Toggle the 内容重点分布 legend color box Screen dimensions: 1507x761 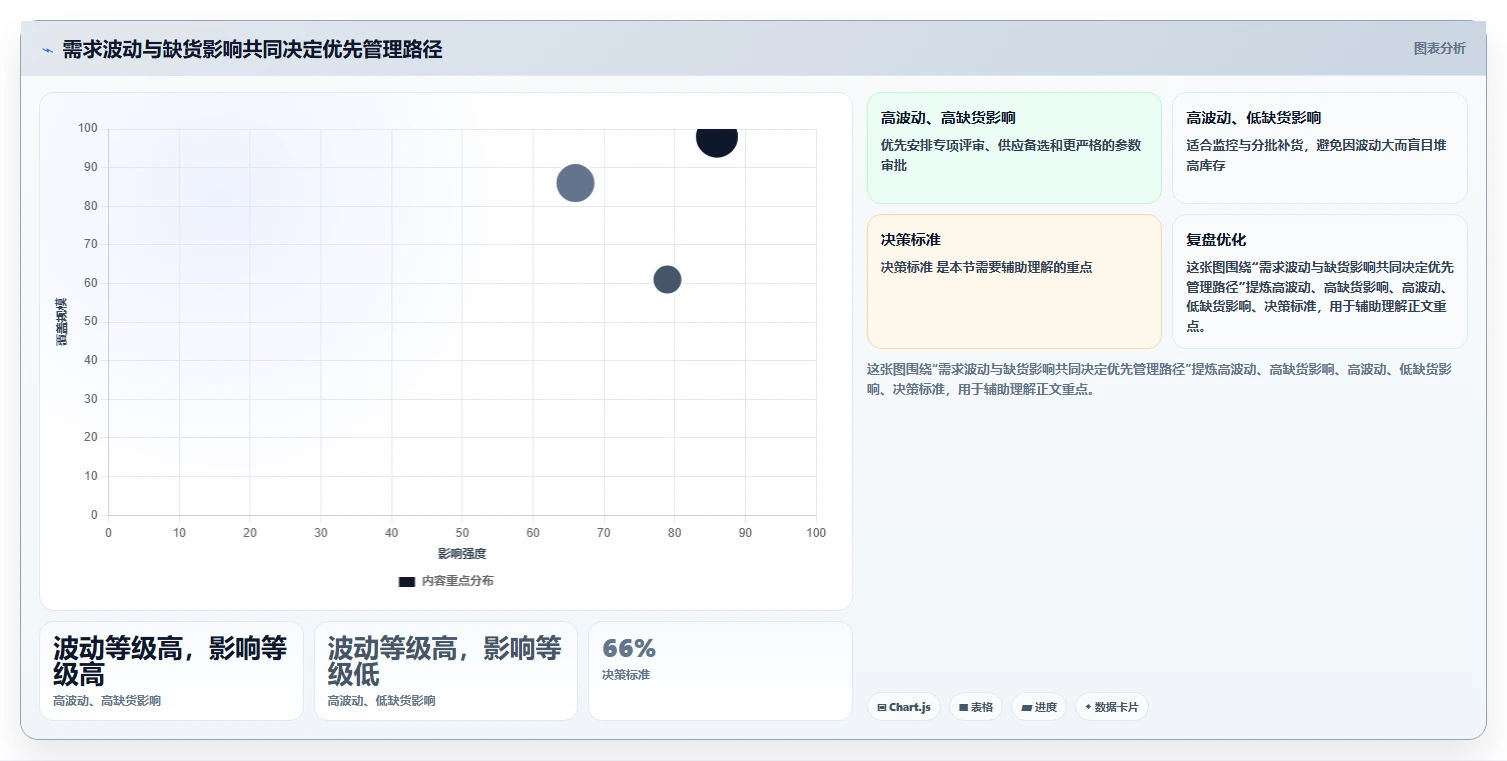point(406,581)
